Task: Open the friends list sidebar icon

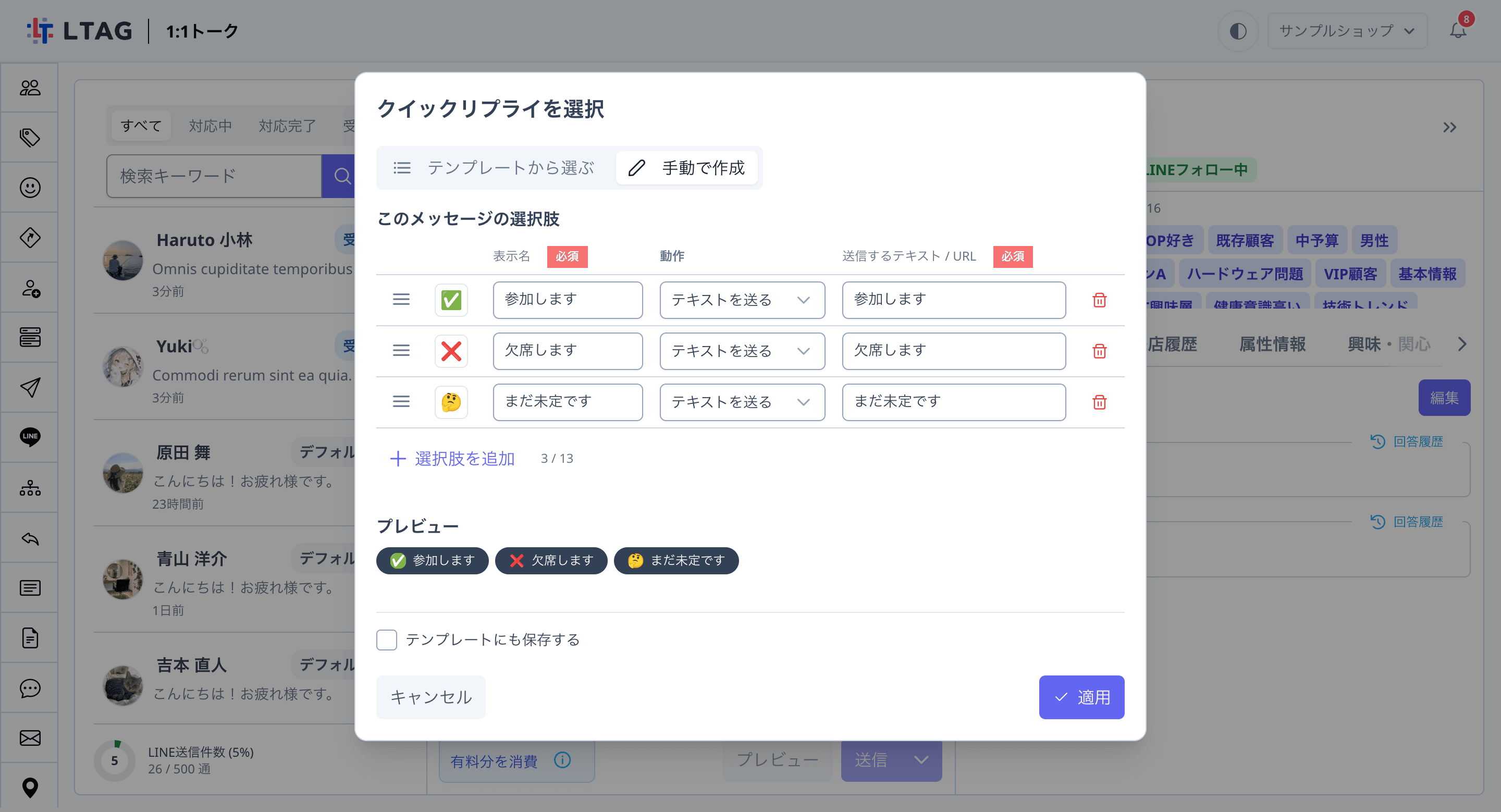Action: point(30,88)
